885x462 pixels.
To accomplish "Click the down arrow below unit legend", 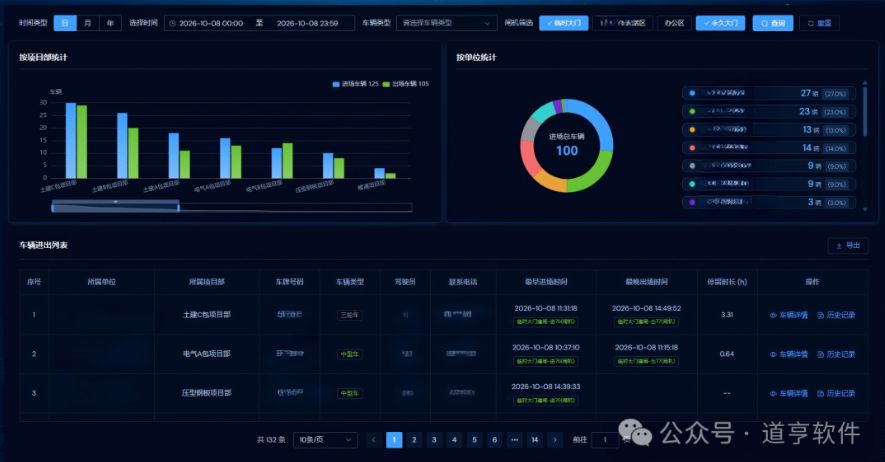I will [x=865, y=209].
